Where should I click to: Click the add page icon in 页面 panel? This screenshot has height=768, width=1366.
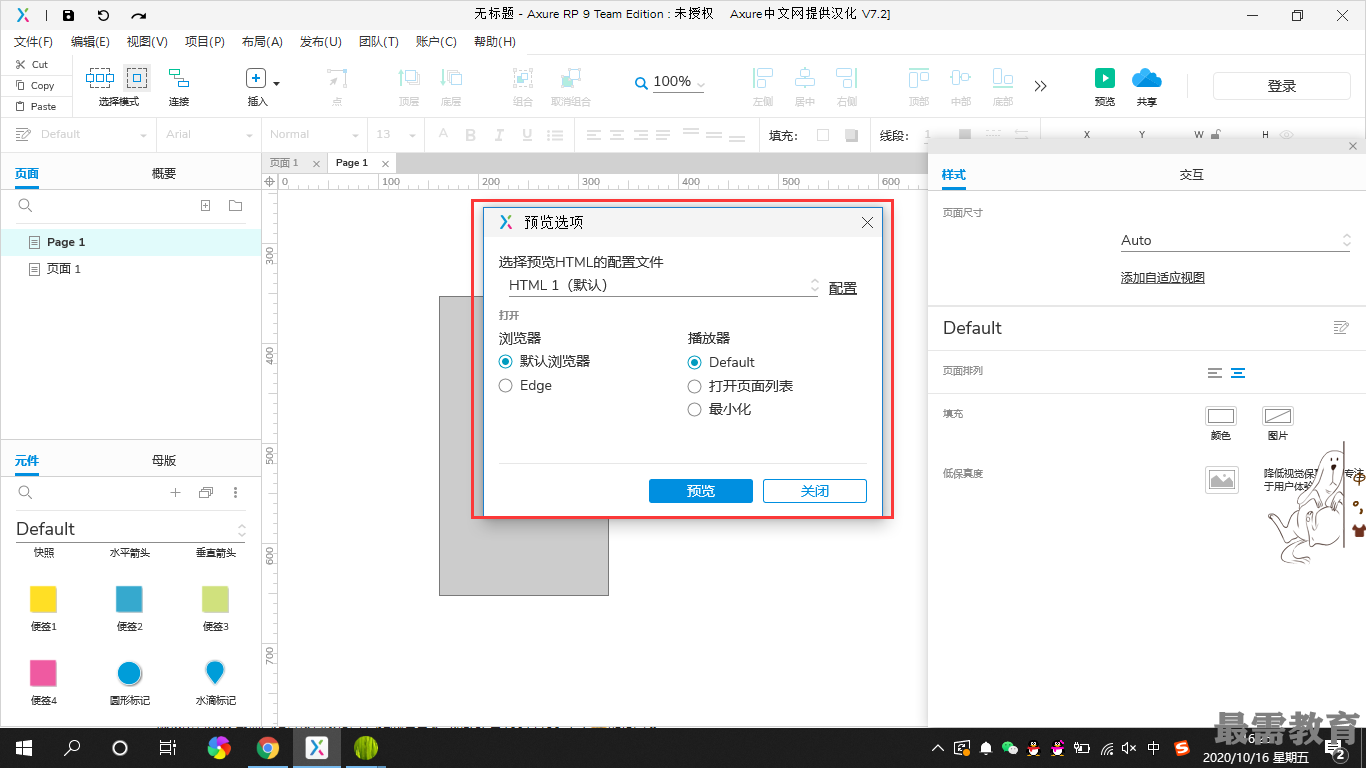tap(205, 206)
